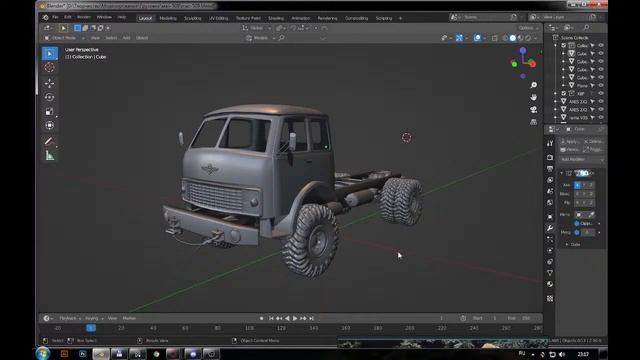Select the Scale tool

49,111
